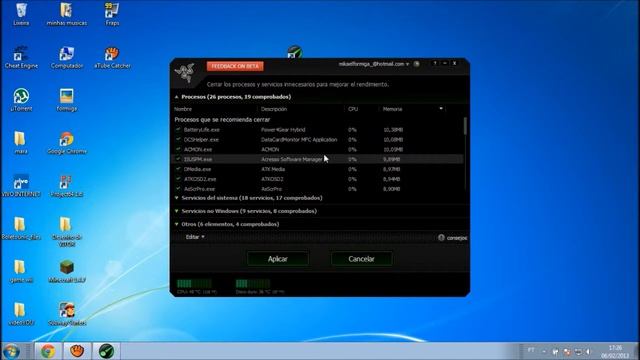Uncheck the ATKOSD2.exe process

[x=178, y=178]
